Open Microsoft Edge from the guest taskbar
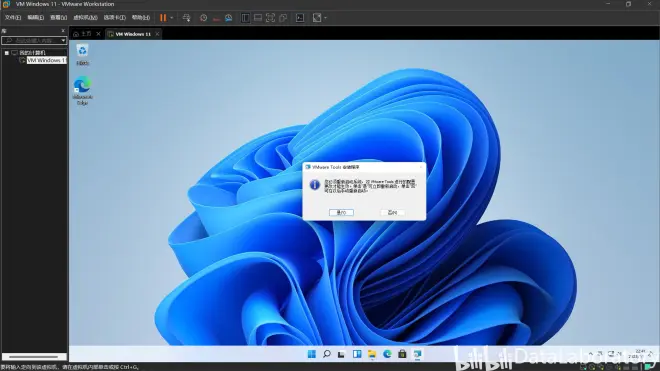 (x=387, y=354)
